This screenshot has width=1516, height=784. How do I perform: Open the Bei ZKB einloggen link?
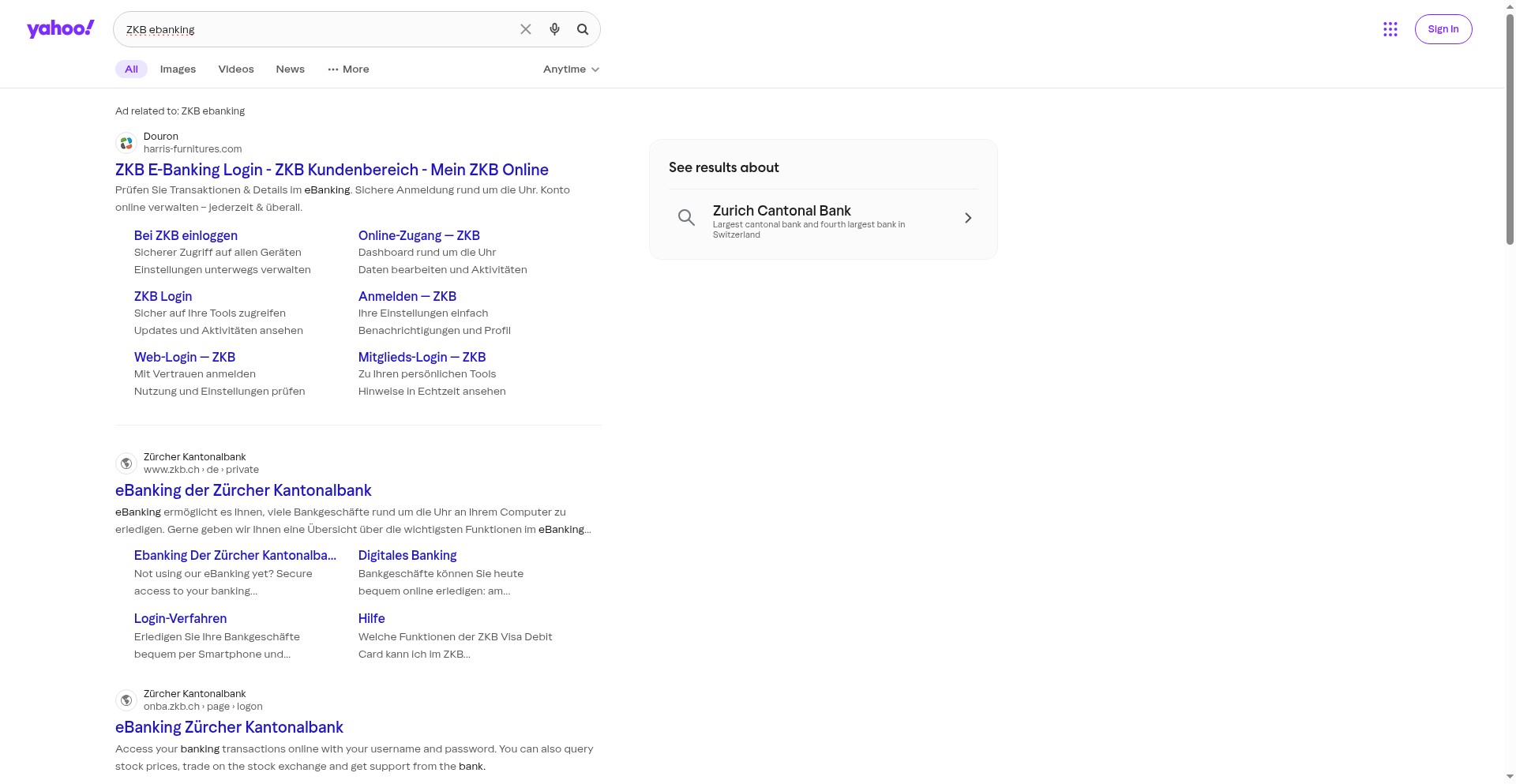tap(186, 235)
